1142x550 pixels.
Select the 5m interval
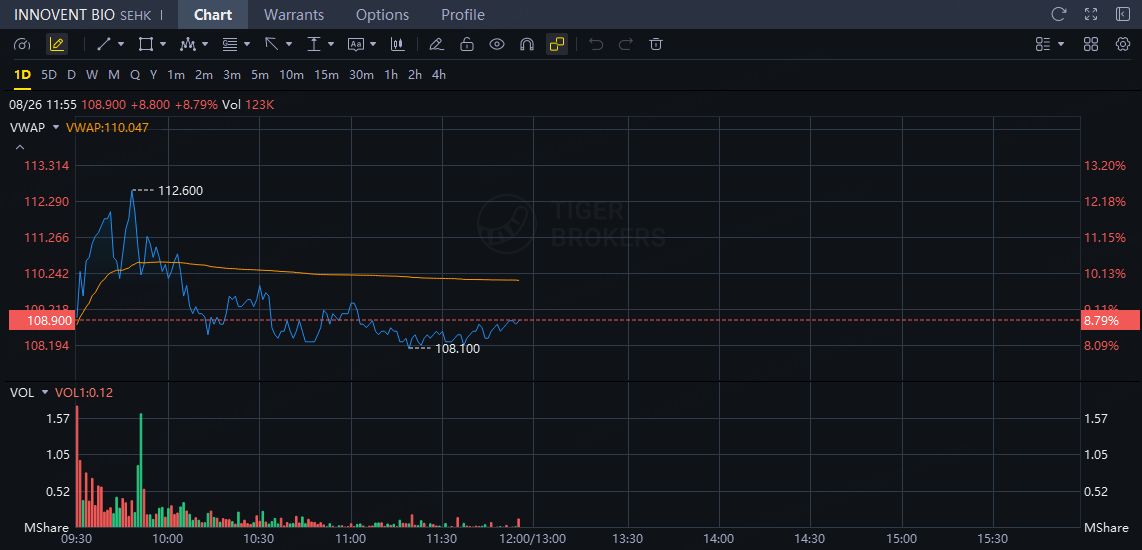point(260,74)
